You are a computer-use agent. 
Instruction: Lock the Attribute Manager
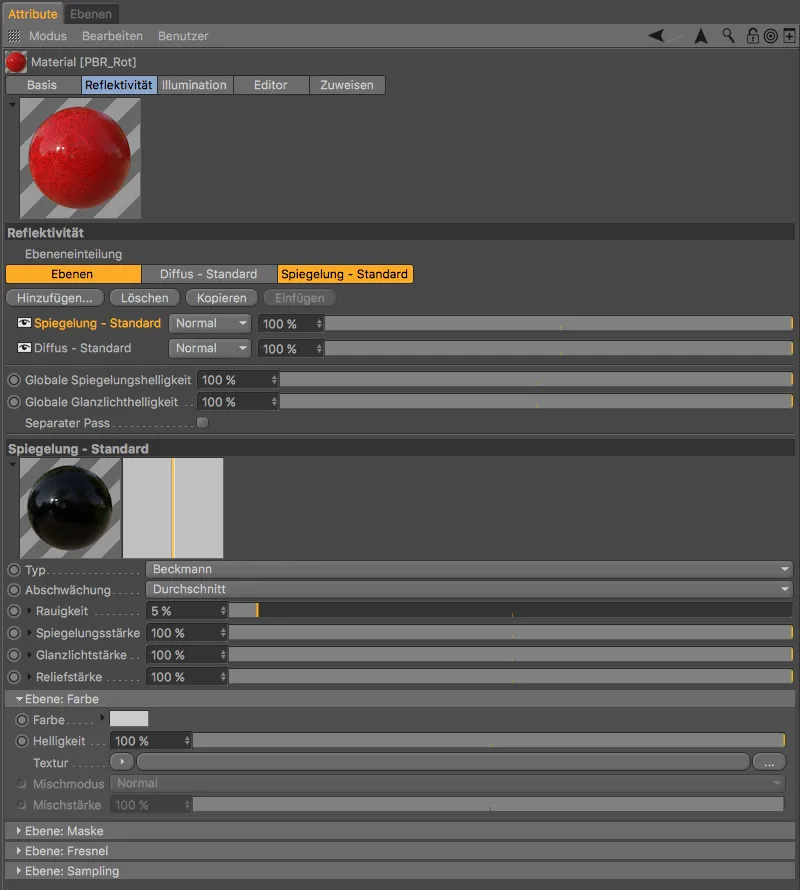tap(753, 36)
